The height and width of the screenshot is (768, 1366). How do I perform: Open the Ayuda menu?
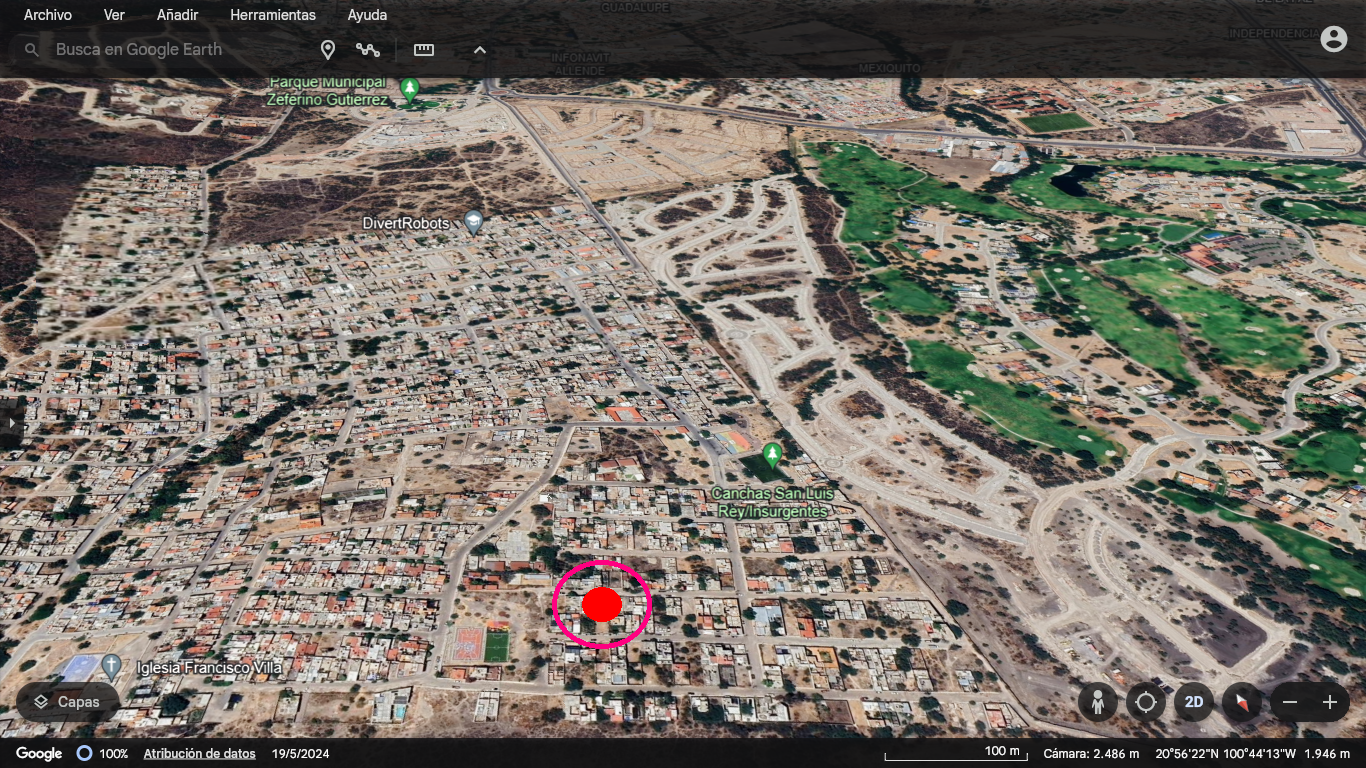367,15
